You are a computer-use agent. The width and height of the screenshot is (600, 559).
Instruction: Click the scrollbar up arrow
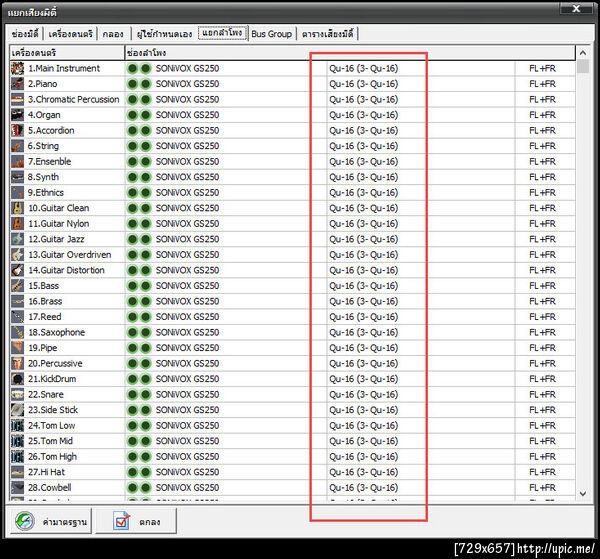(582, 53)
